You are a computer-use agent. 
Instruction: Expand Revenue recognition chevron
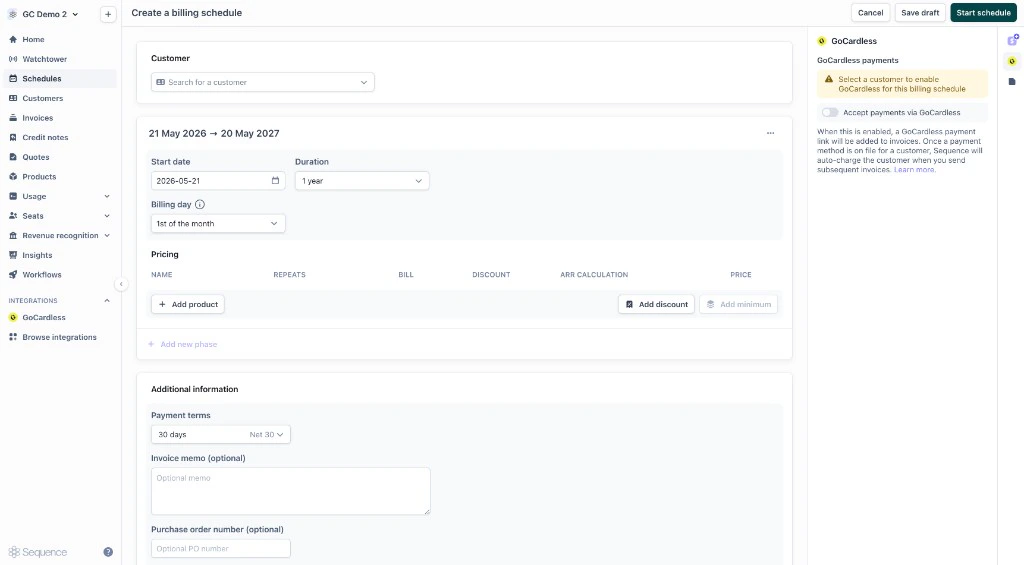(107, 235)
